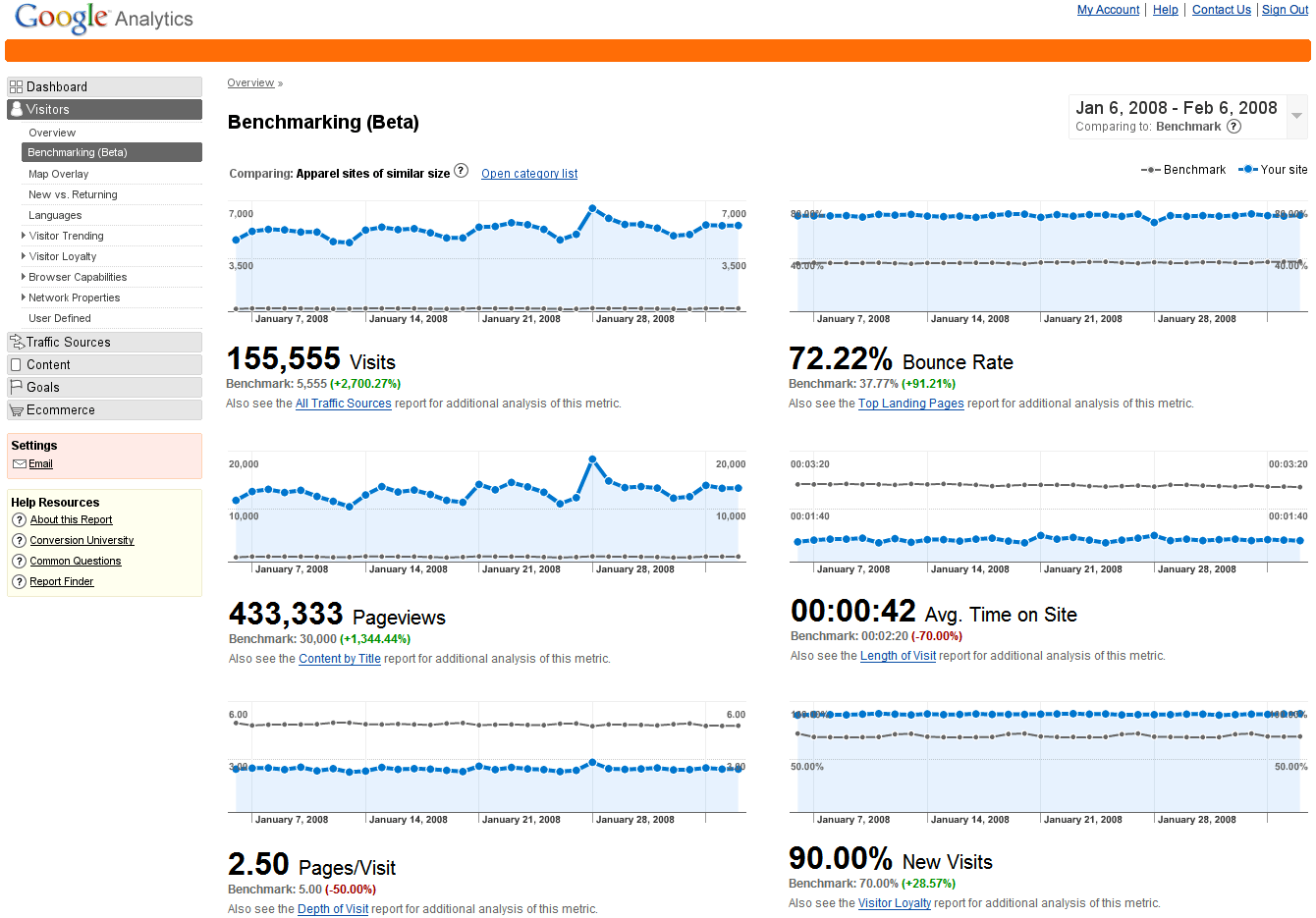Click the 'Your site' legend marker
Image resolution: width=1316 pixels, height=918 pixels.
[x=1248, y=169]
